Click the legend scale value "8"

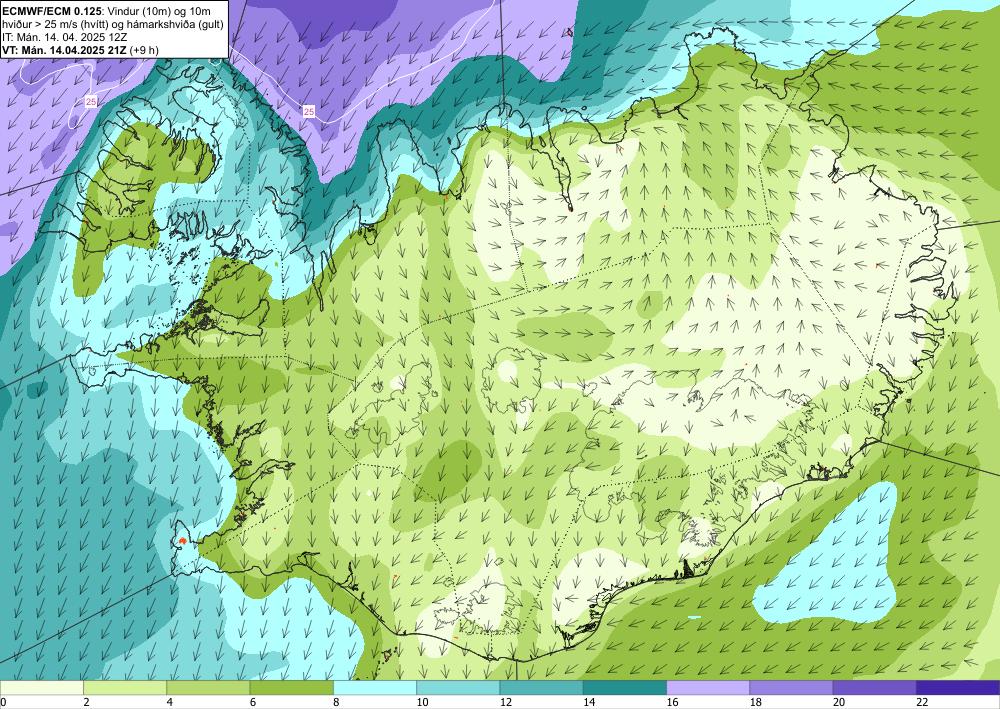tap(336, 702)
